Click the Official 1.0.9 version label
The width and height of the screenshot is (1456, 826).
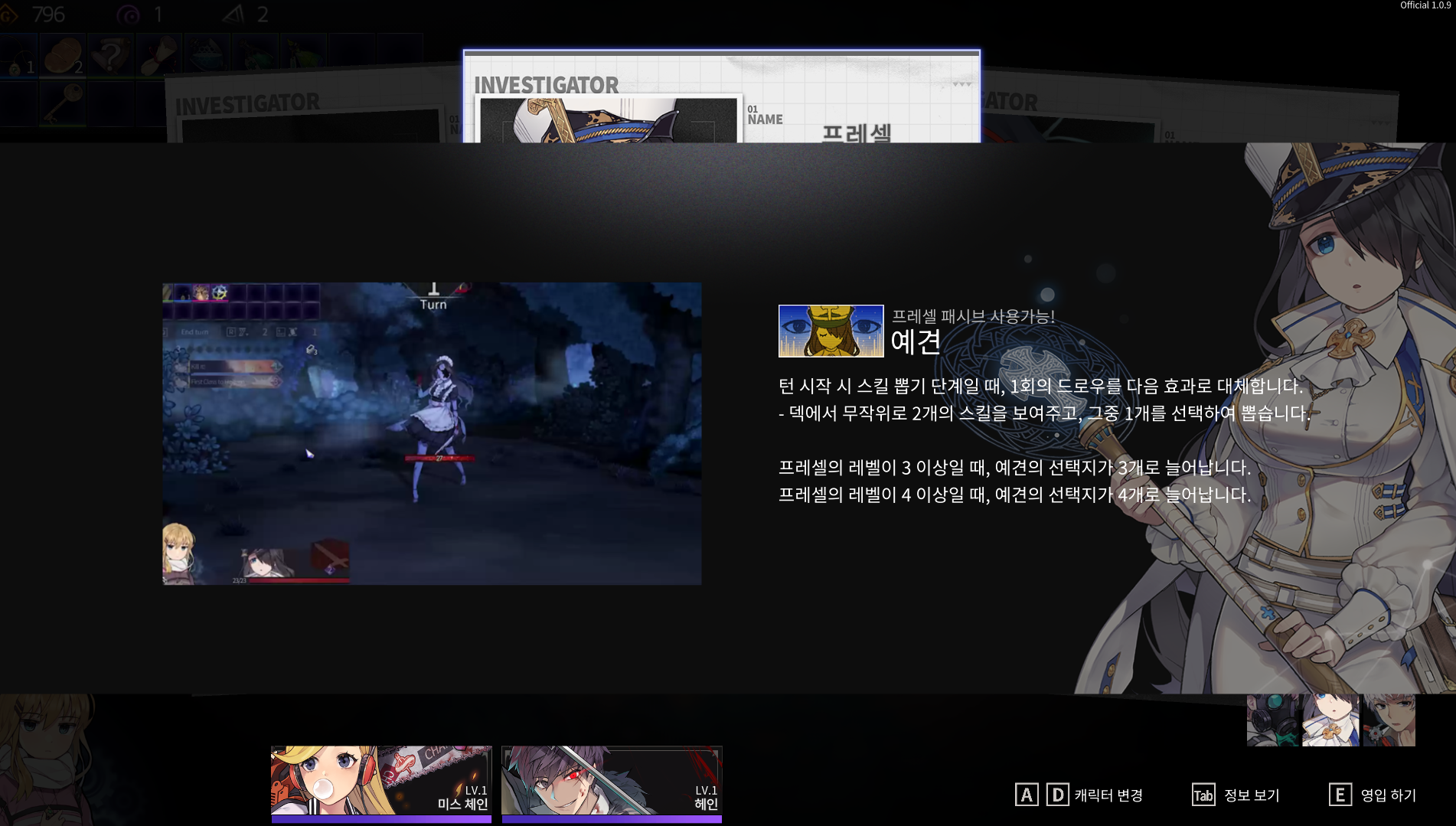pos(1425,5)
